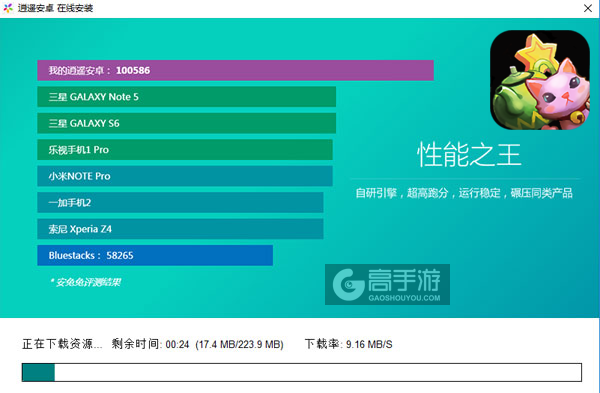Click the download rate 9.16 MB/S
The height and width of the screenshot is (393, 600).
[369, 344]
